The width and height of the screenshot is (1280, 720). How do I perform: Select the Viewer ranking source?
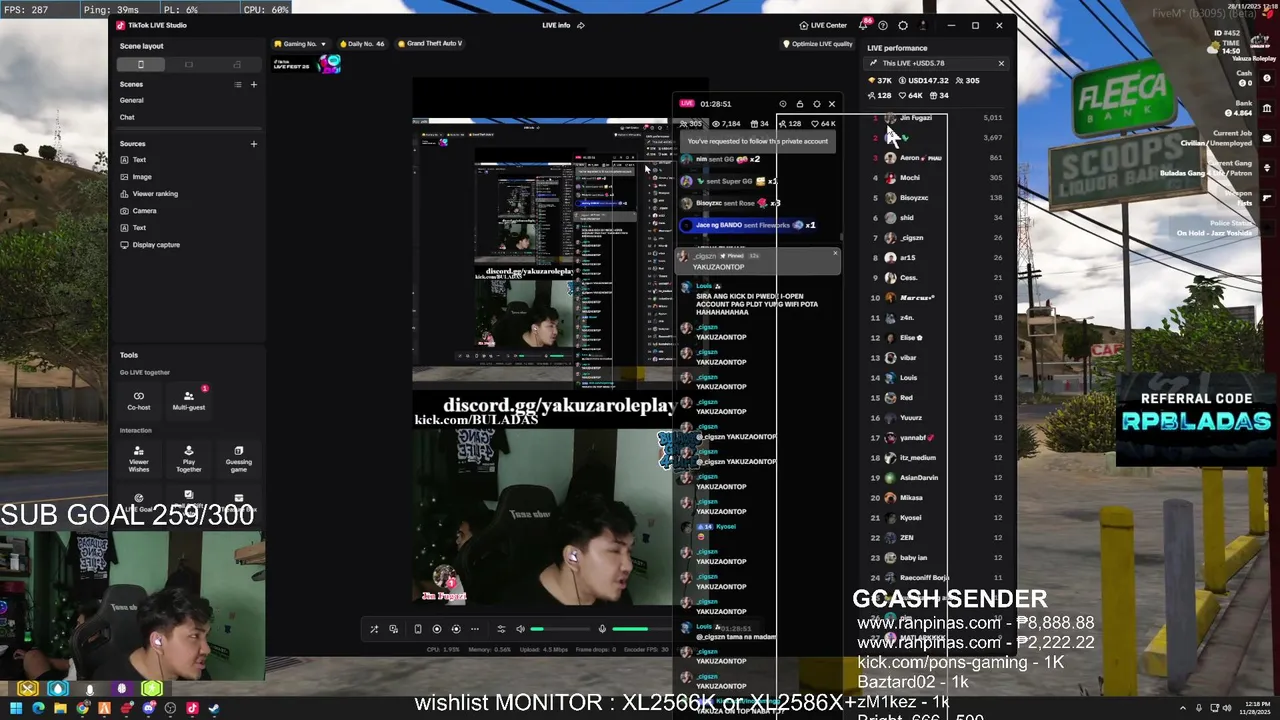(154, 194)
